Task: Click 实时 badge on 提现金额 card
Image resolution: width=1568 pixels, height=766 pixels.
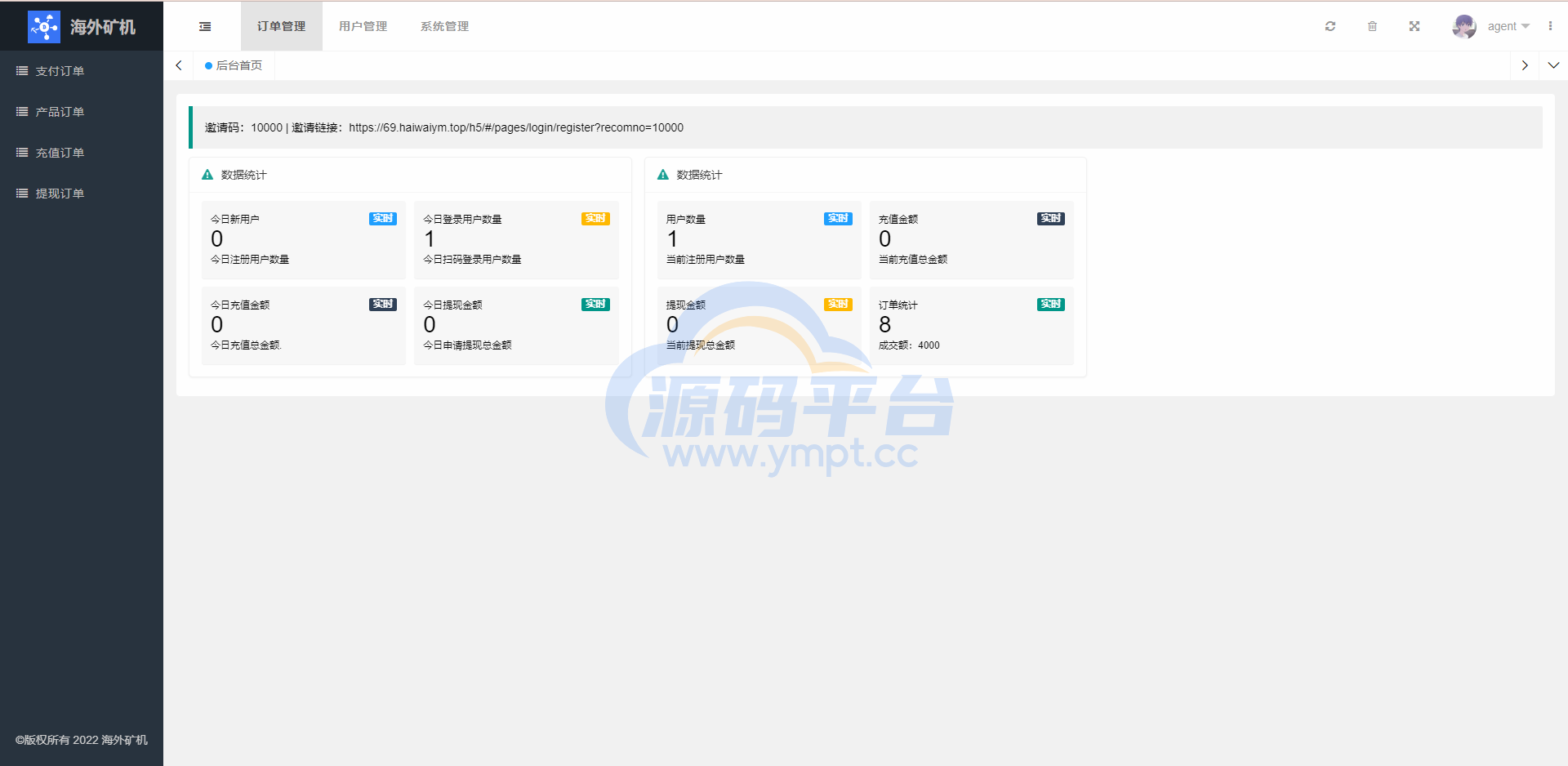Action: click(x=838, y=305)
